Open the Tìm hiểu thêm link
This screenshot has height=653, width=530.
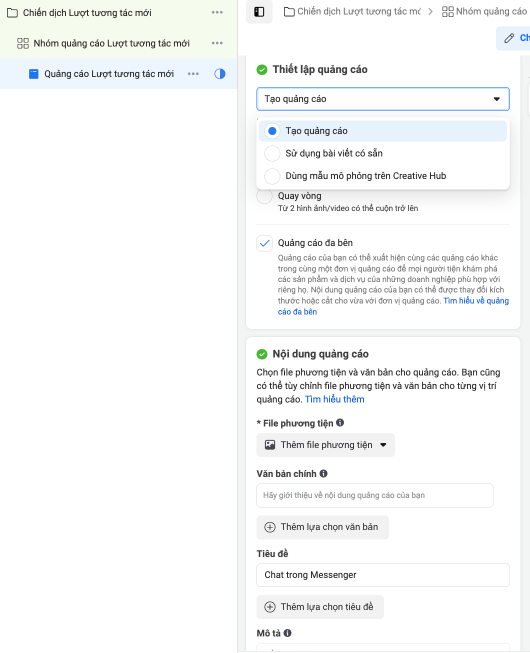335,399
